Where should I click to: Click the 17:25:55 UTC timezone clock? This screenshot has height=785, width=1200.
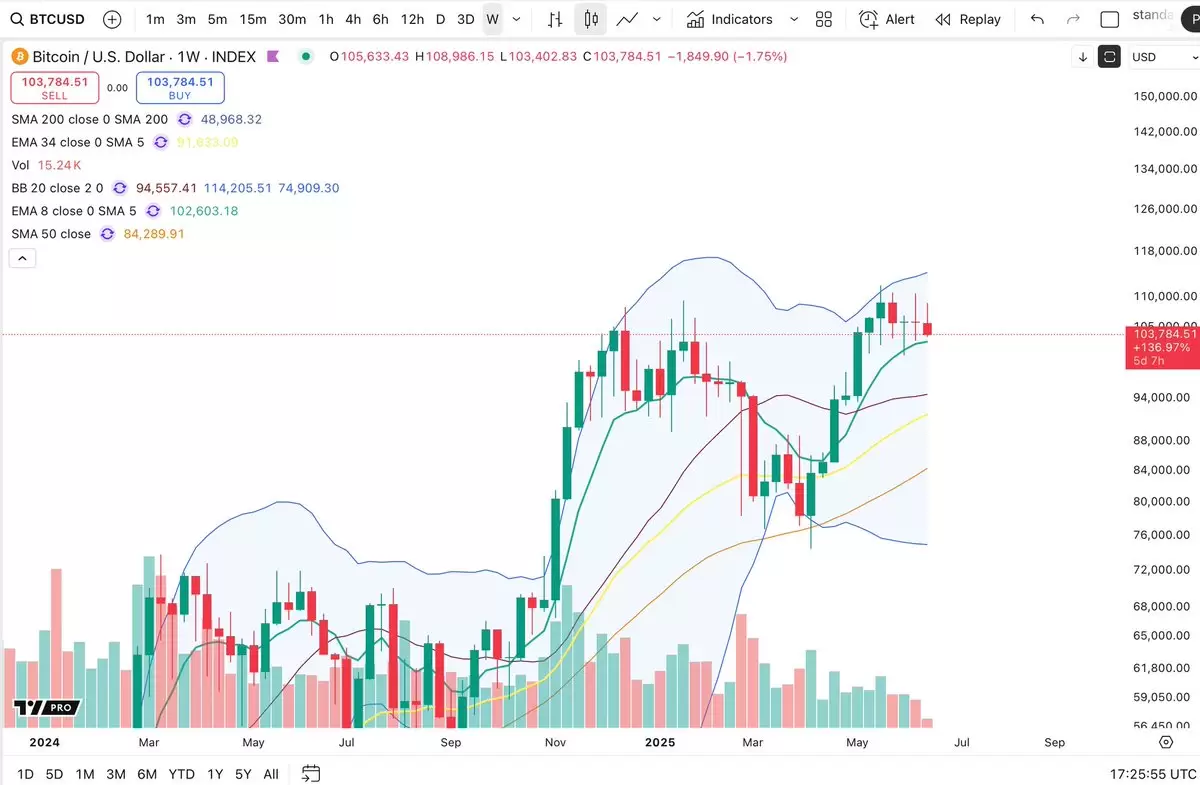click(x=1153, y=774)
